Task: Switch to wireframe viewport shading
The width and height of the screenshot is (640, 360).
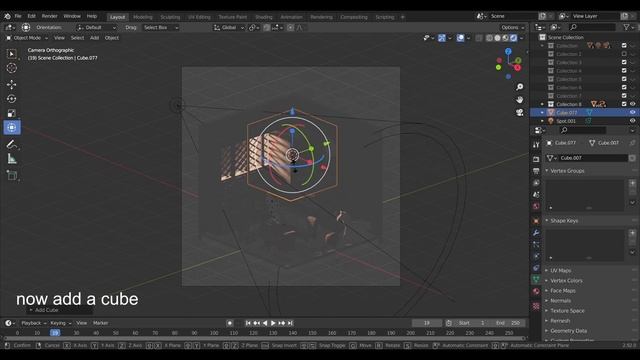Action: click(x=489, y=38)
